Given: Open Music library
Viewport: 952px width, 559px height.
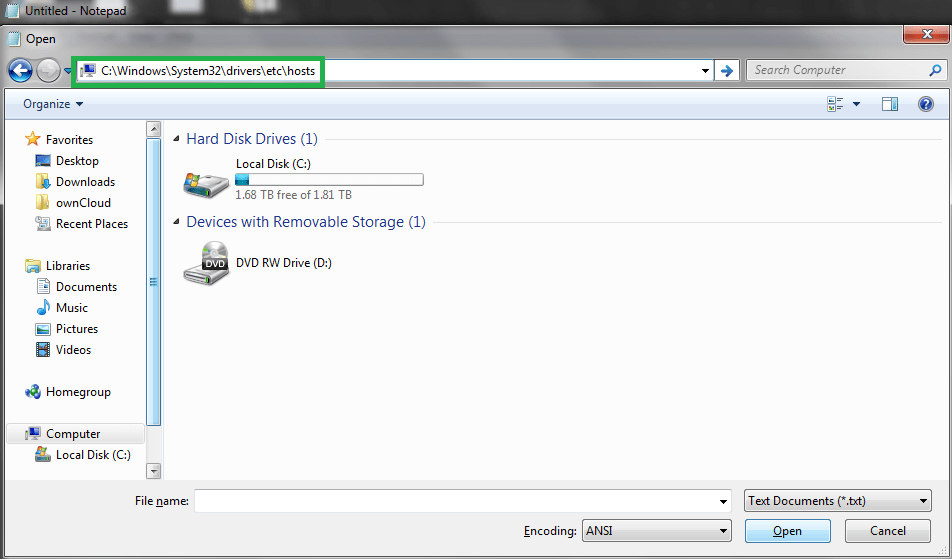Looking at the screenshot, I should 72,308.
